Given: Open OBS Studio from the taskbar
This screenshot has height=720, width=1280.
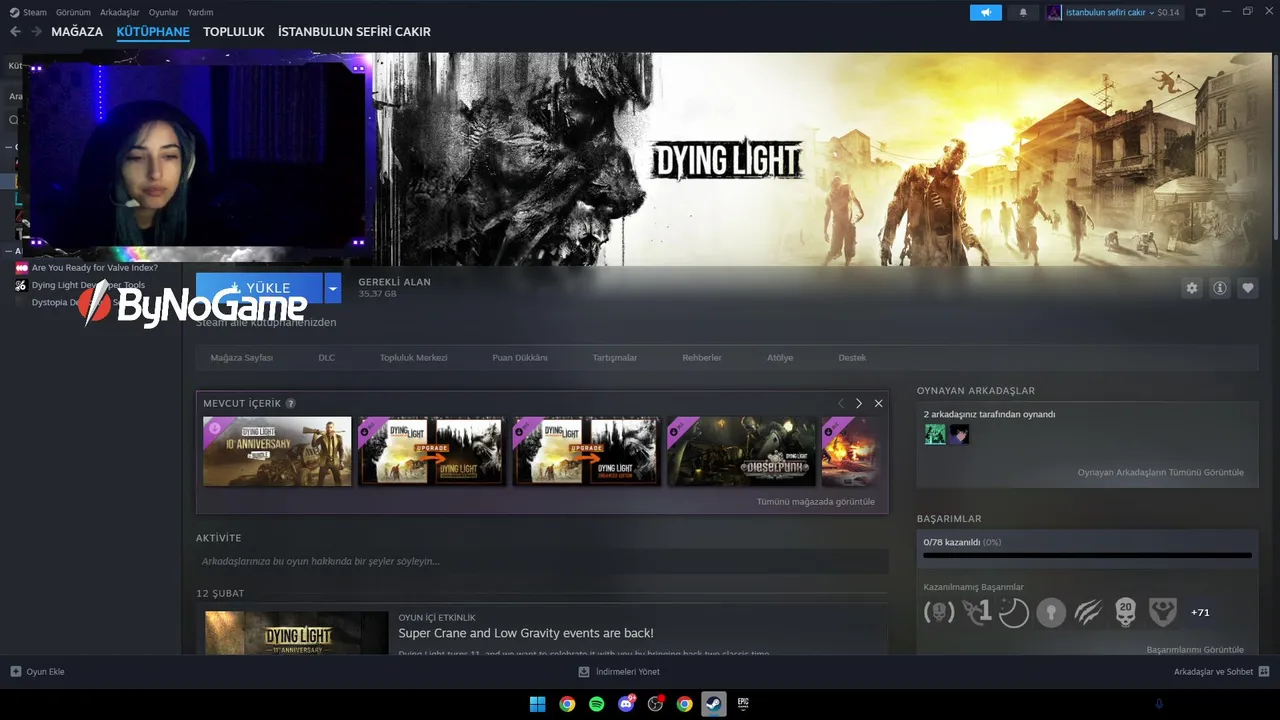Looking at the screenshot, I should tap(656, 704).
